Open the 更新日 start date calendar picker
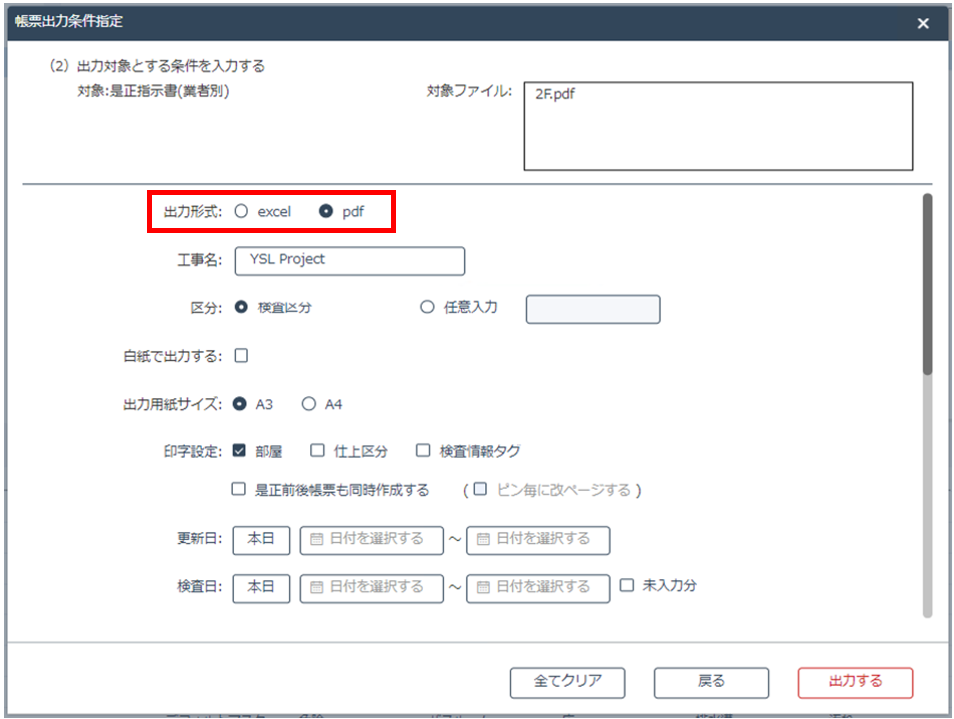Viewport: 954px width, 719px height. (x=371, y=539)
